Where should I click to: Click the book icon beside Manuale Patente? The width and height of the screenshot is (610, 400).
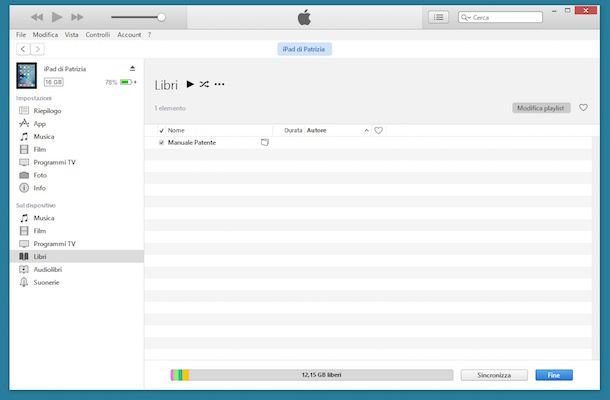coord(265,142)
